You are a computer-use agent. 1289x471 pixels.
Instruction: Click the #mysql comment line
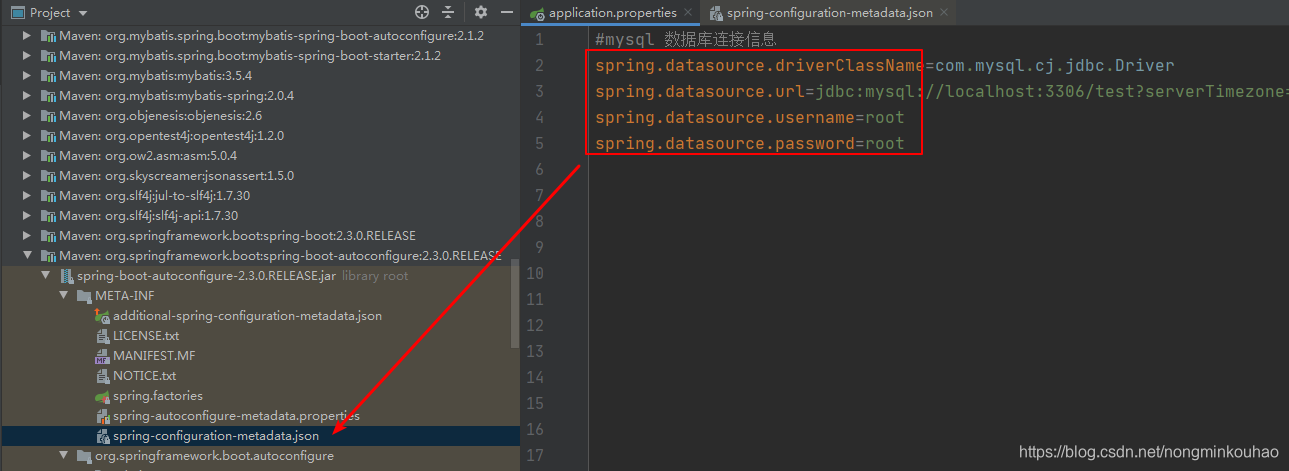pos(685,39)
